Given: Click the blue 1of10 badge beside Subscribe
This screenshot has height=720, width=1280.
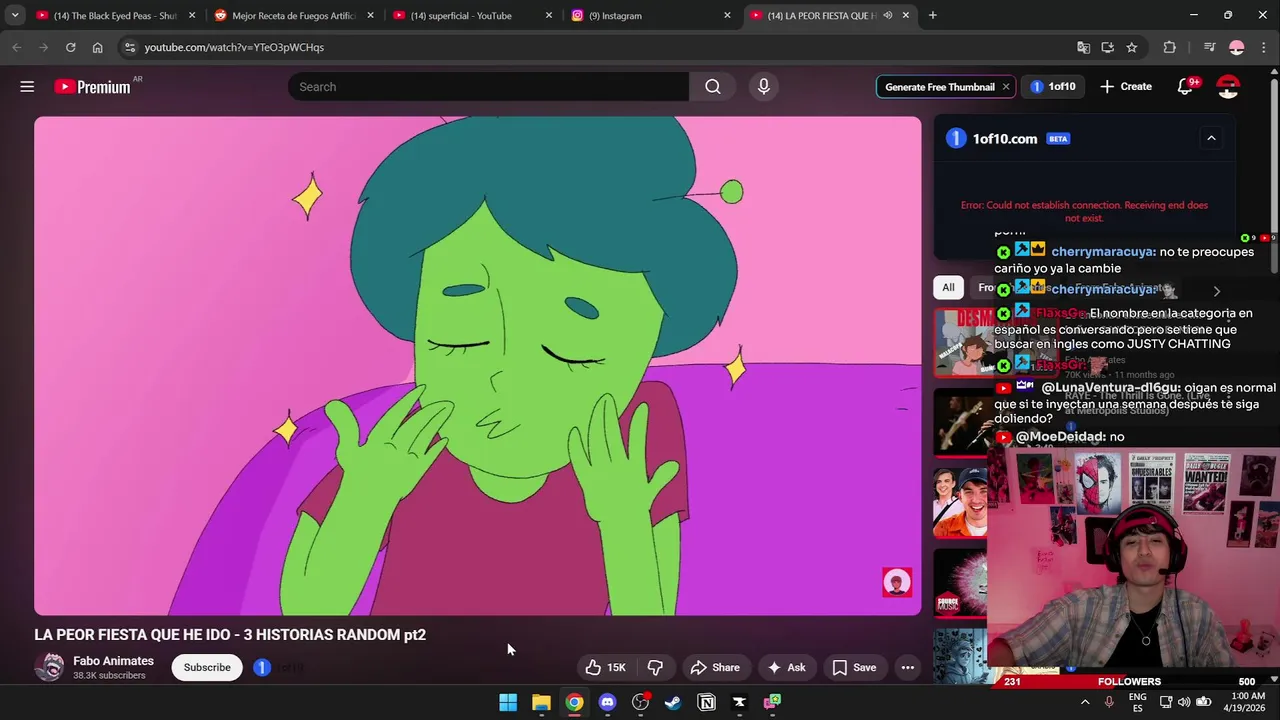Looking at the screenshot, I should (262, 667).
